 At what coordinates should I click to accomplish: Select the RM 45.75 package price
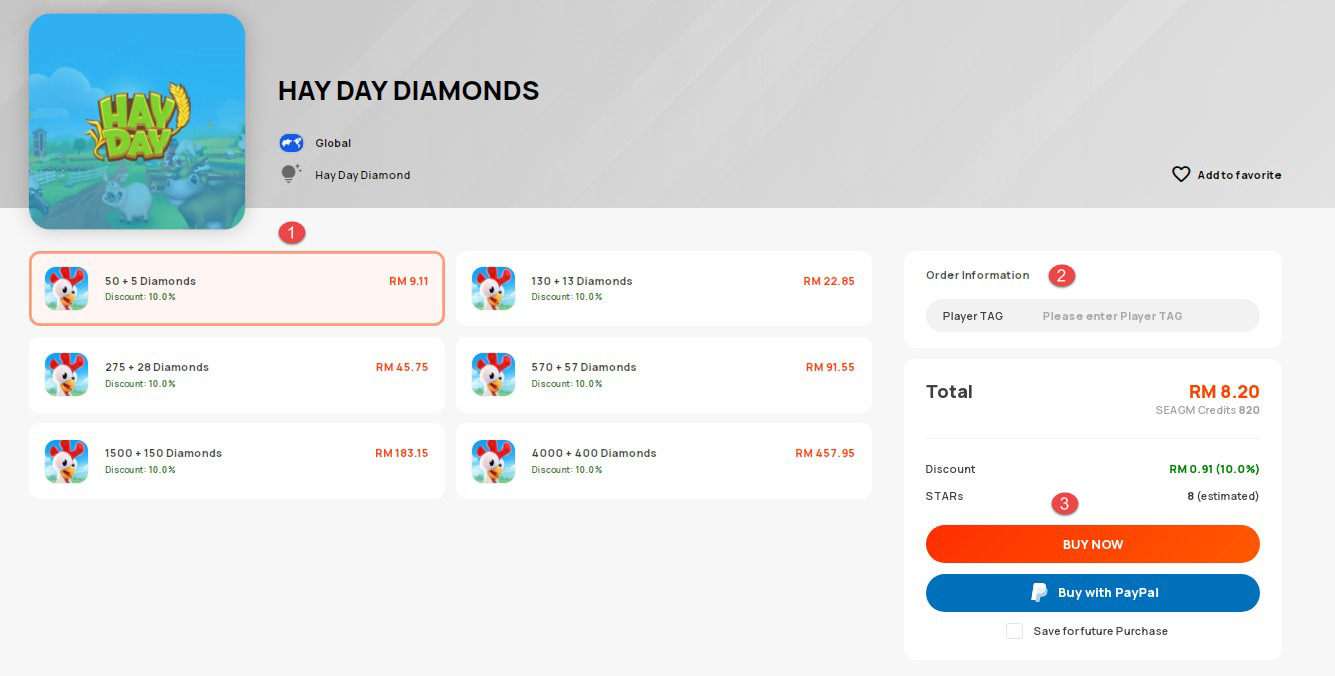coord(402,367)
